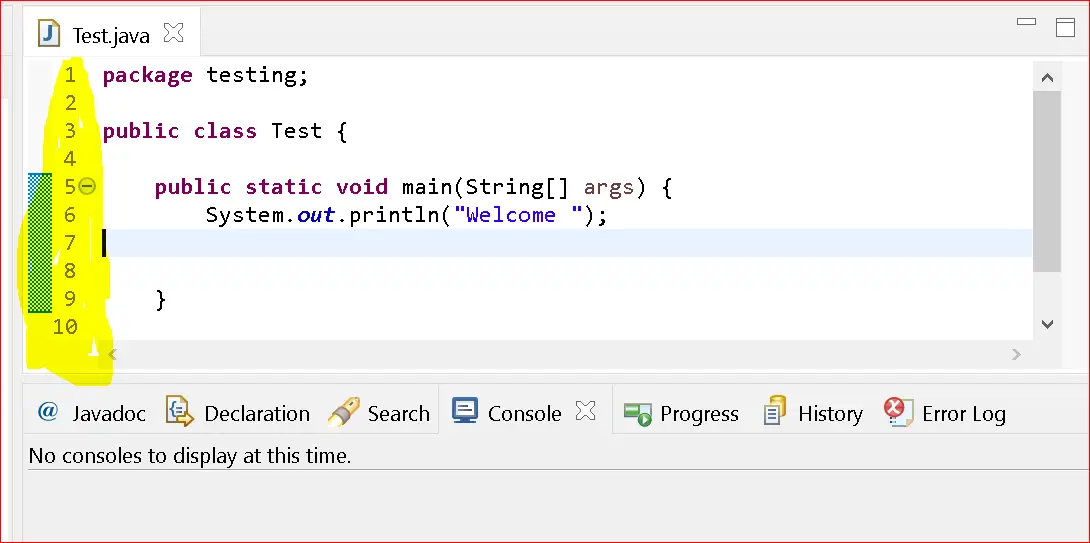Click the horizontal scrollbar left arrow
Screen dimensions: 1090x543
pyautogui.click(x=112, y=355)
